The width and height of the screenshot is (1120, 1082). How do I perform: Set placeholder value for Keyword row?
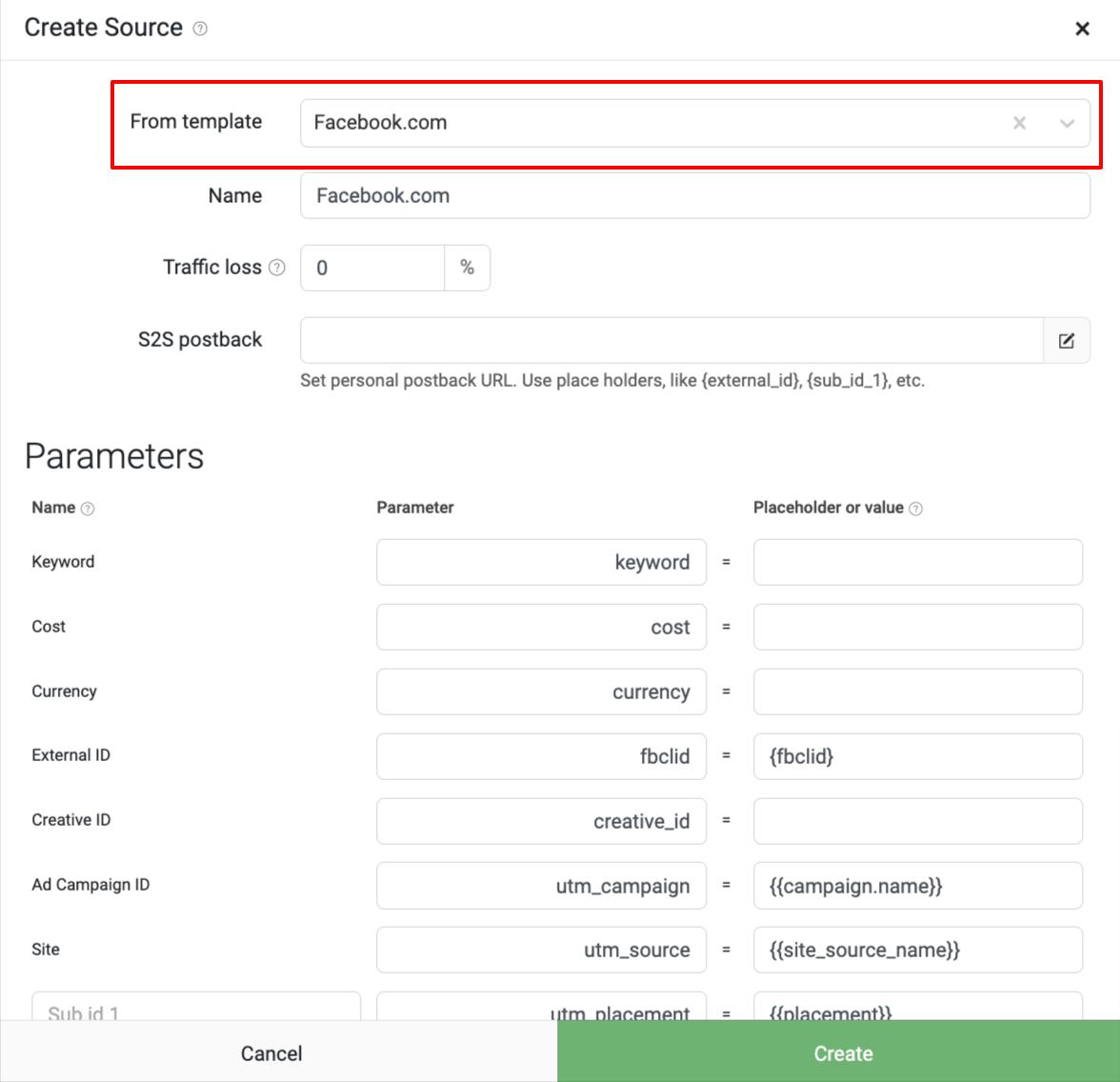coord(918,562)
